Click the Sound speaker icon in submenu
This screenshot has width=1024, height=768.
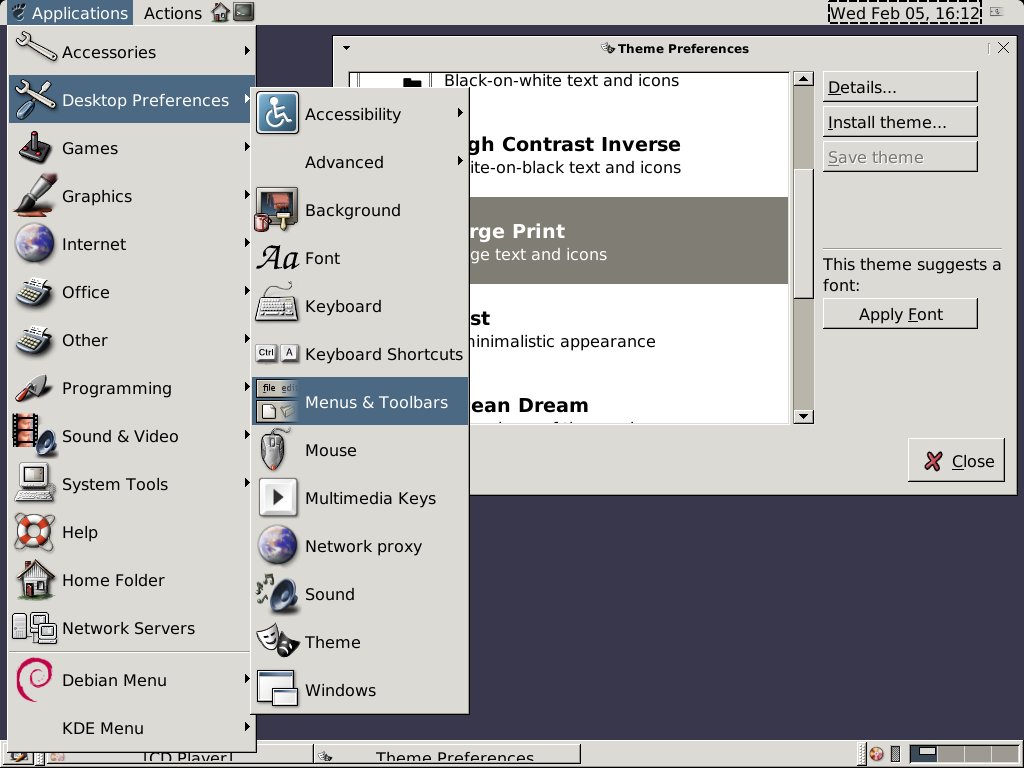click(x=277, y=594)
